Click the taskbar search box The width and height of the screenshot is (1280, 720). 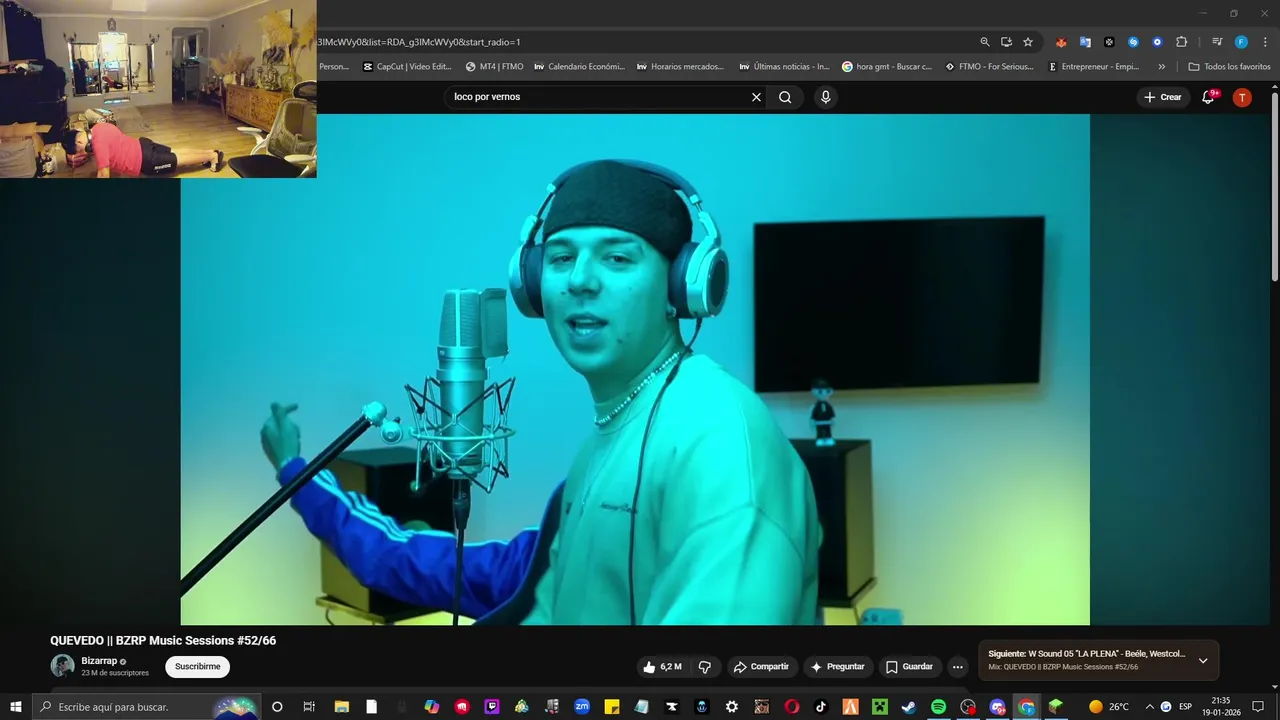coord(146,707)
